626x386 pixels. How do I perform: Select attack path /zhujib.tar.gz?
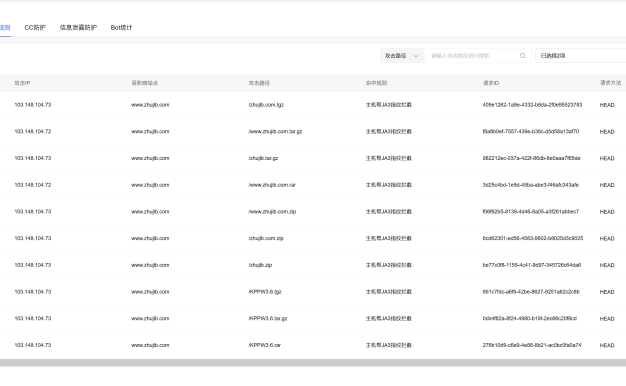tap(263, 158)
